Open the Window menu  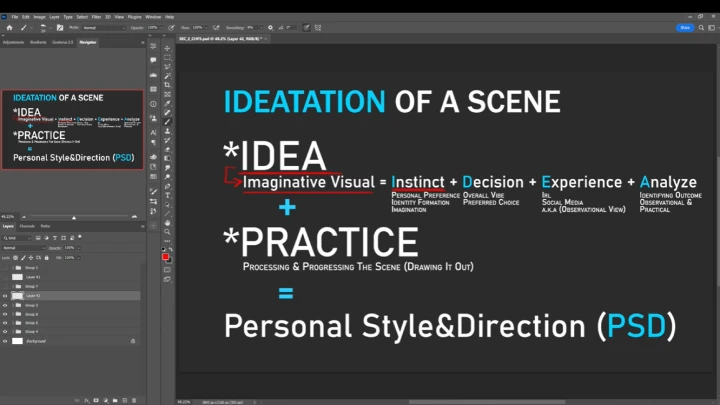point(153,17)
